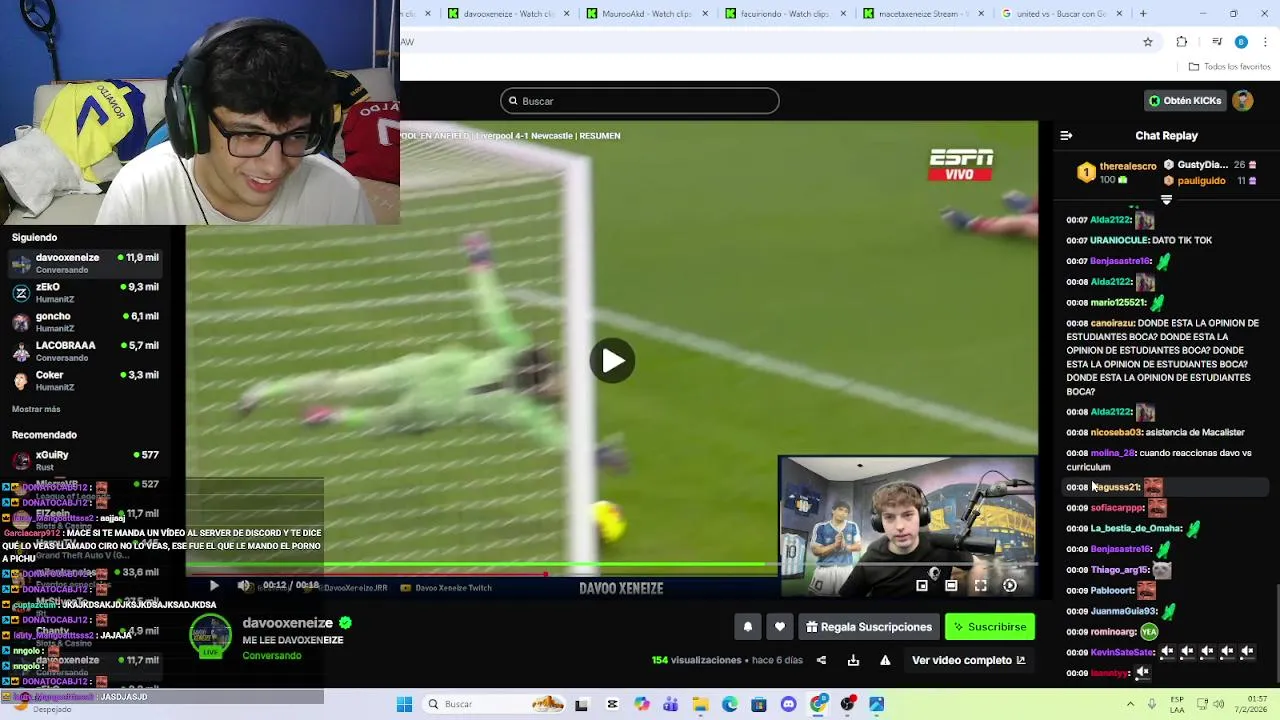The width and height of the screenshot is (1280, 720).
Task: Expand the list with Mostrar más
Action: 36,409
